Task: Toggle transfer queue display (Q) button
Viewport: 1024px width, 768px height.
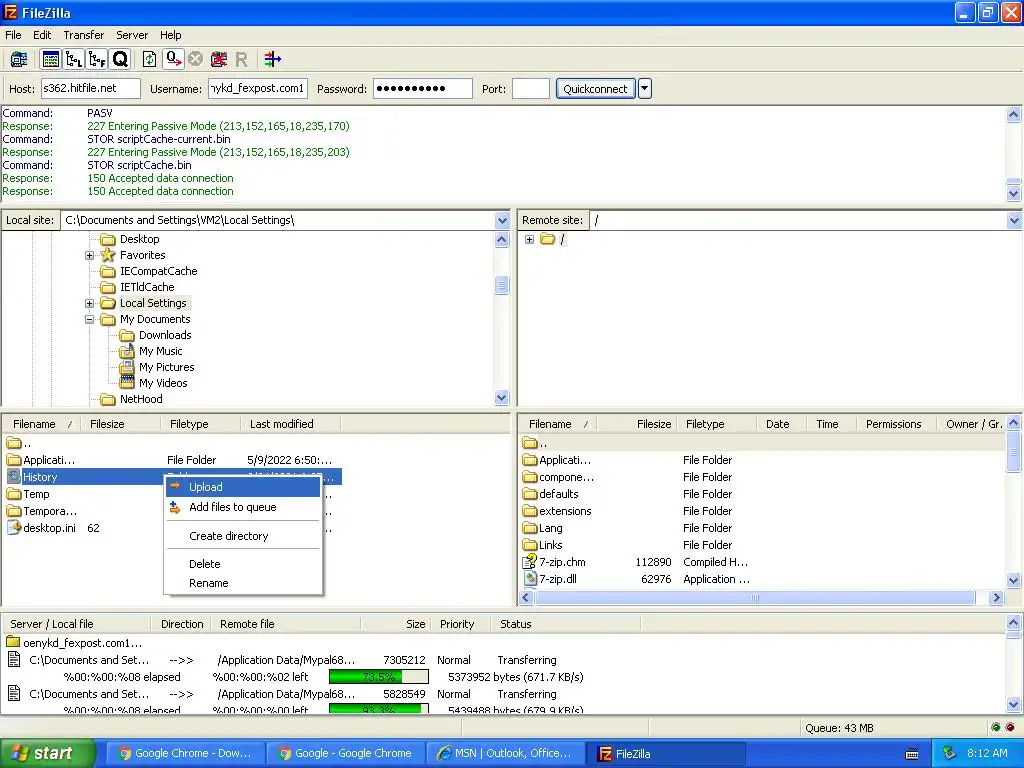Action: pyautogui.click(x=120, y=59)
